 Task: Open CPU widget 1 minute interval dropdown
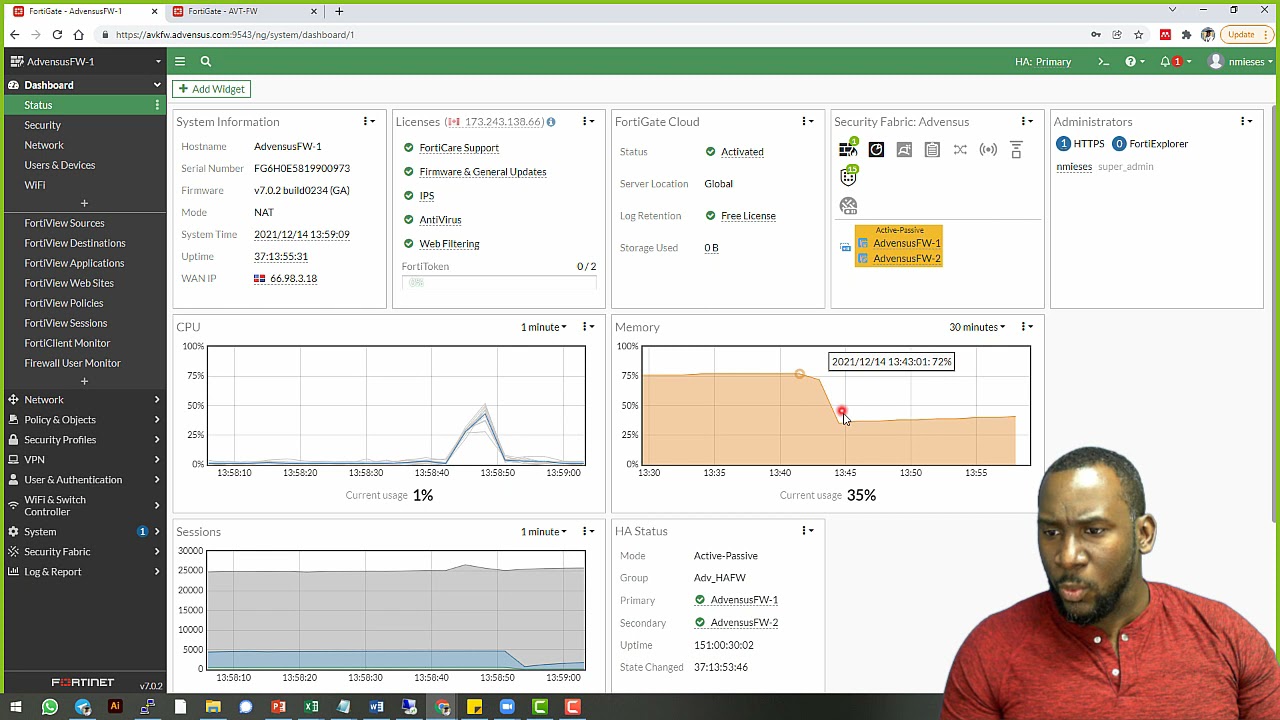click(543, 327)
